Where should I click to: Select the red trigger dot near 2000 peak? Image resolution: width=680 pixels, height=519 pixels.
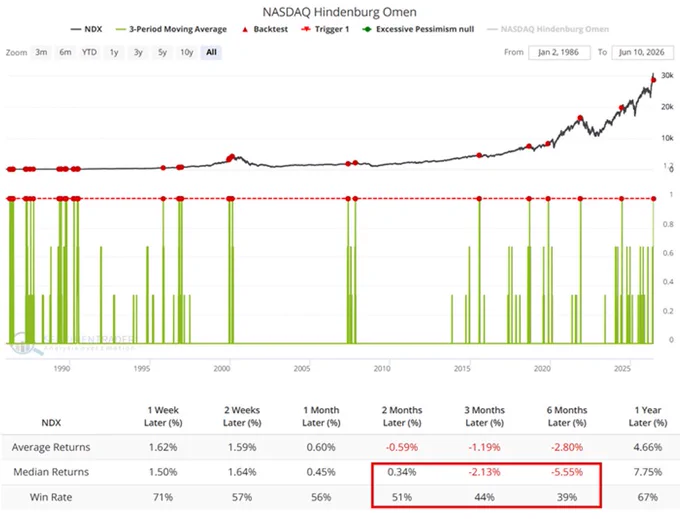(x=231, y=157)
